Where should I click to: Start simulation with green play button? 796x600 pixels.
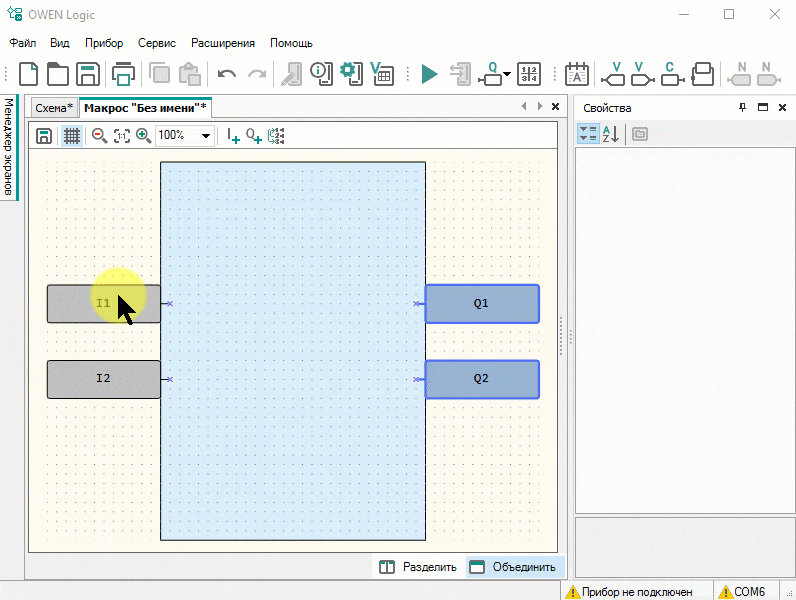click(x=429, y=74)
